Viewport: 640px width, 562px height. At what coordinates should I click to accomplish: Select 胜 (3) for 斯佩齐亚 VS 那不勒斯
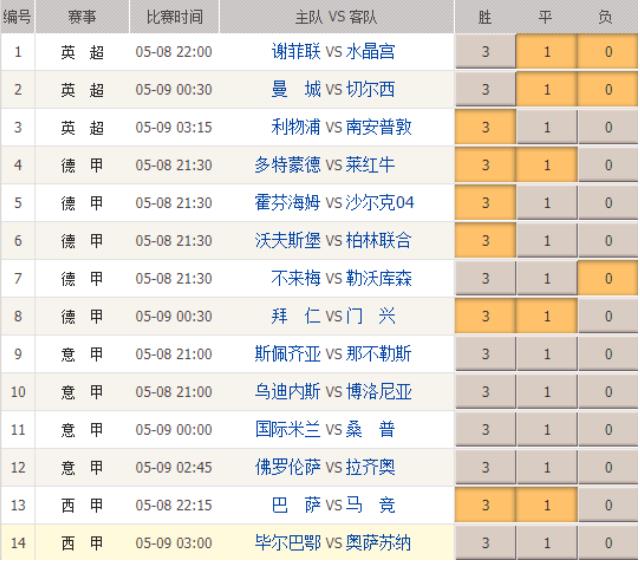[485, 353]
